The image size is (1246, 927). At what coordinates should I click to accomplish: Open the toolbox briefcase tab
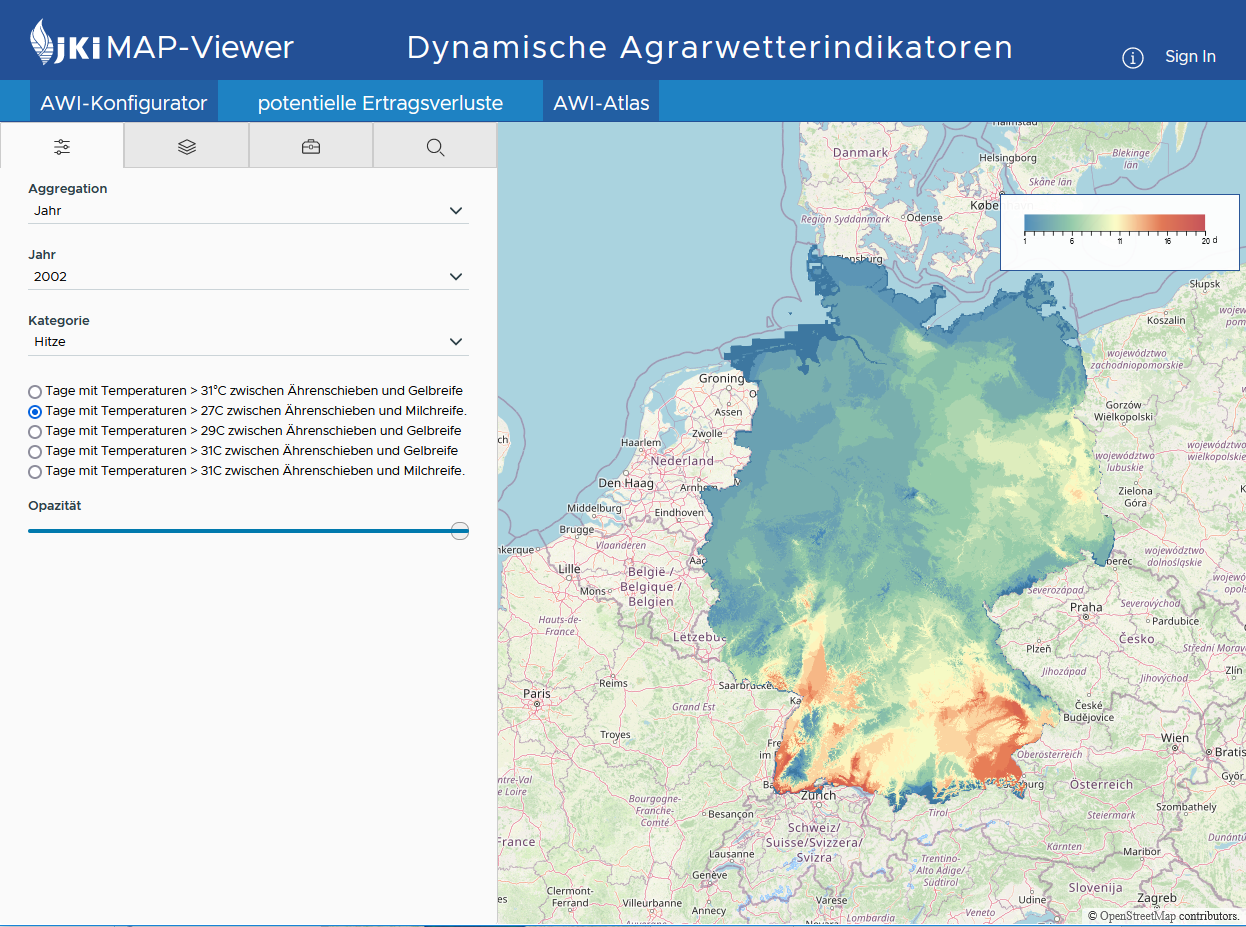pos(311,147)
